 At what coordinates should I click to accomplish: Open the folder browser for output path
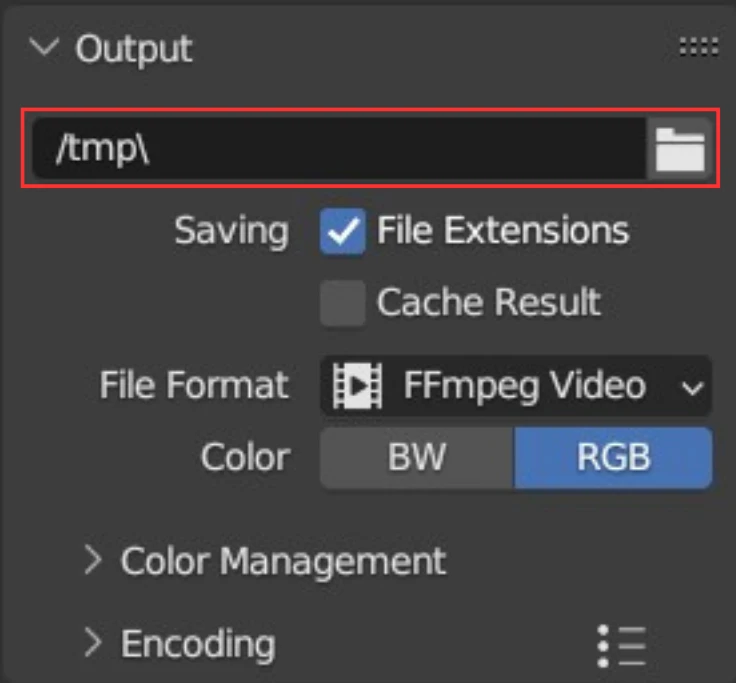(680, 149)
